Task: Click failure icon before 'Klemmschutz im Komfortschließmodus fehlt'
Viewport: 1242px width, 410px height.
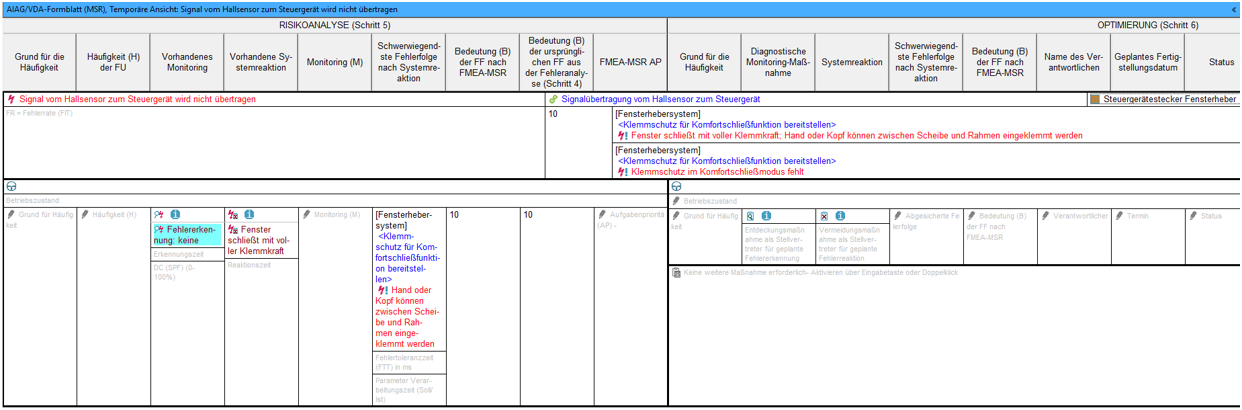Action: [x=624, y=172]
